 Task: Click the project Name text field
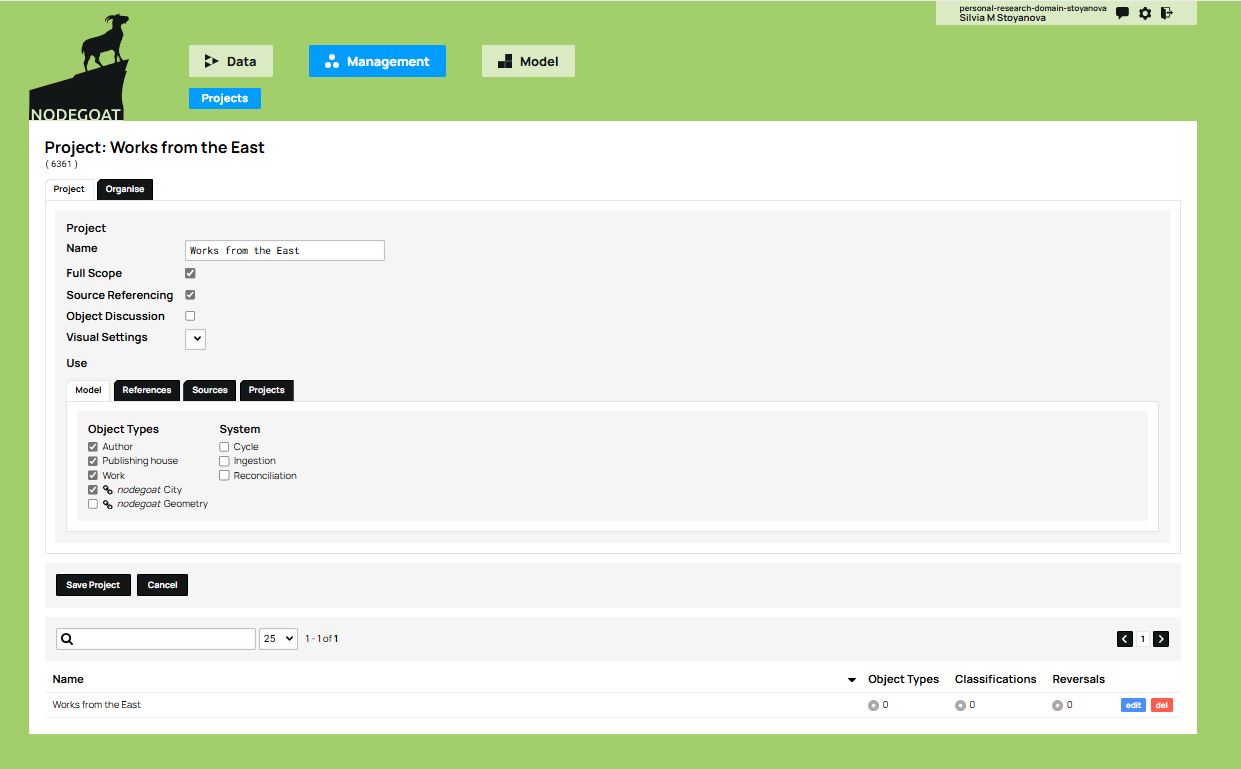(x=285, y=251)
